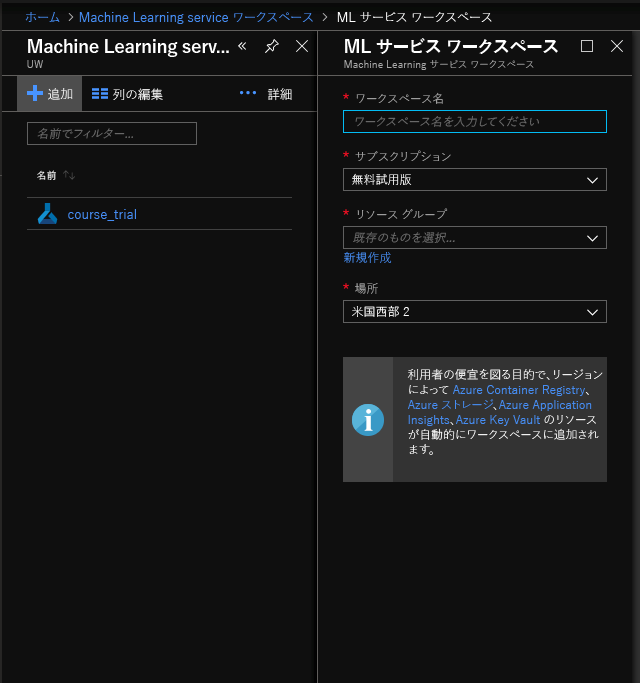Open Azure Container Registry link

[x=518, y=390]
